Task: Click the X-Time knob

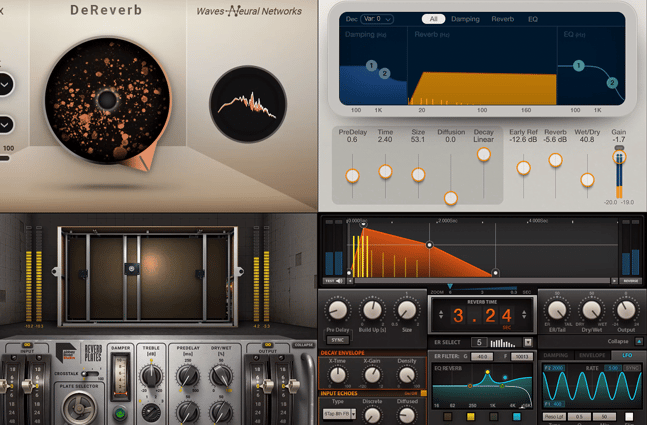Action: (x=338, y=375)
